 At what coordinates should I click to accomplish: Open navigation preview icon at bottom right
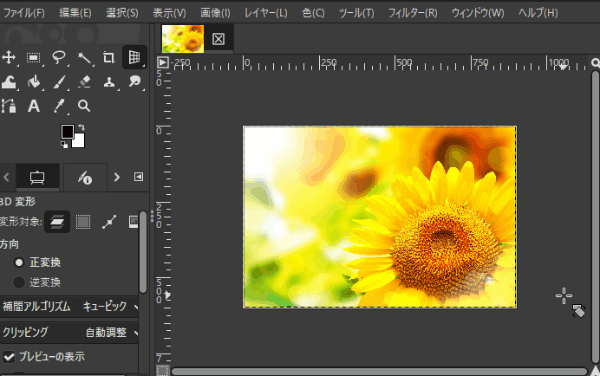[595, 371]
